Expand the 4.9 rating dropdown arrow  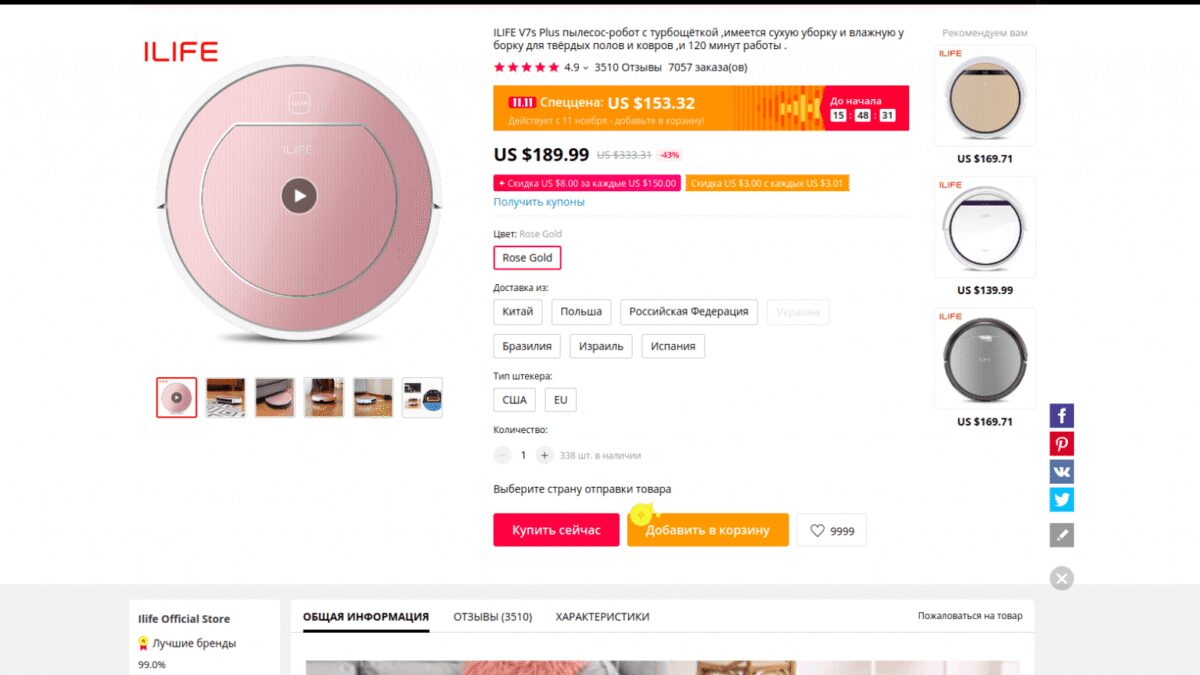(586, 68)
